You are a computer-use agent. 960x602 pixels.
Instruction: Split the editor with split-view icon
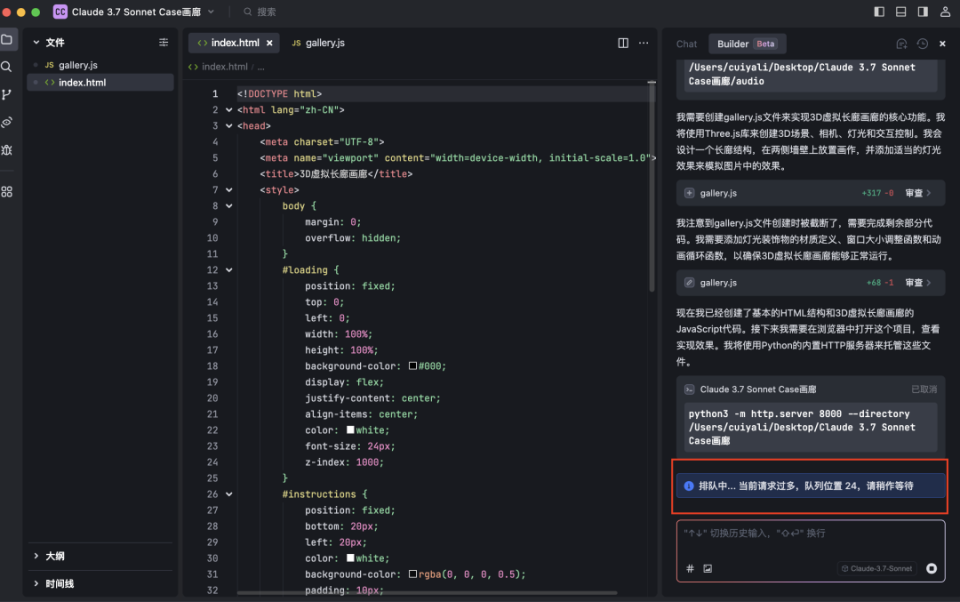coord(623,43)
